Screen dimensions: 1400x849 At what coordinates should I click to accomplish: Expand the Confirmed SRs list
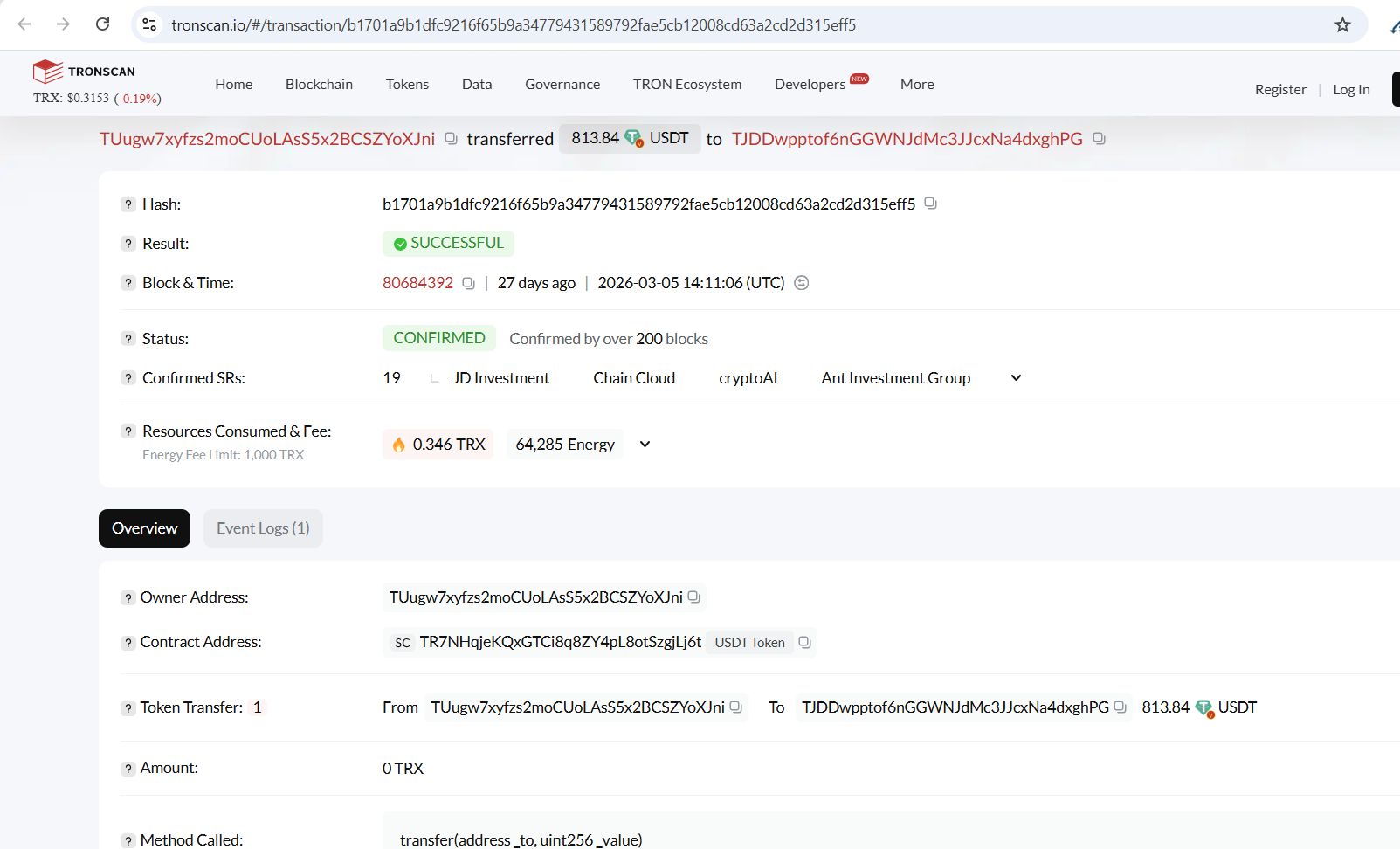coord(1016,378)
